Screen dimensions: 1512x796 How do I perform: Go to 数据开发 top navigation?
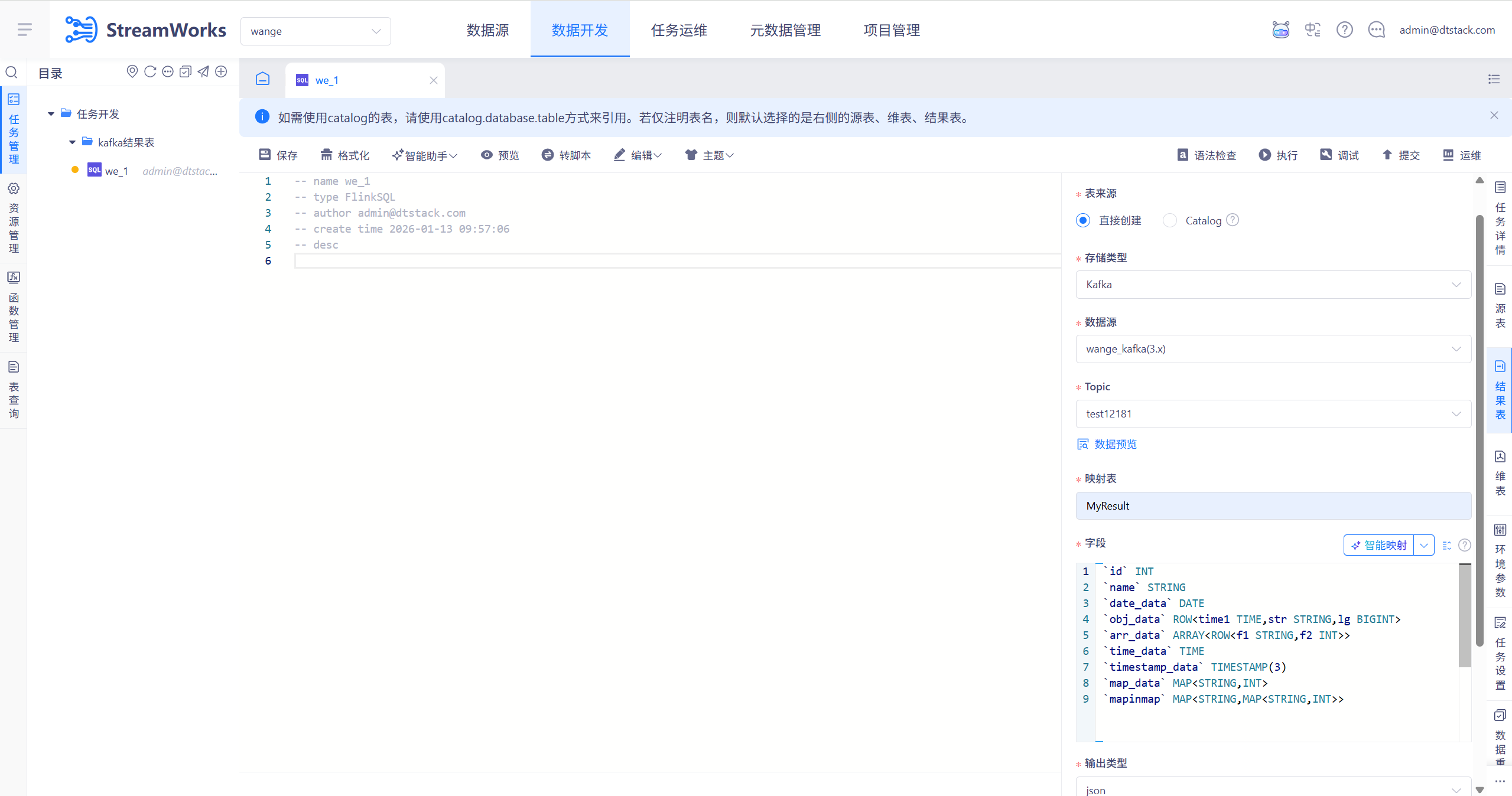580,30
